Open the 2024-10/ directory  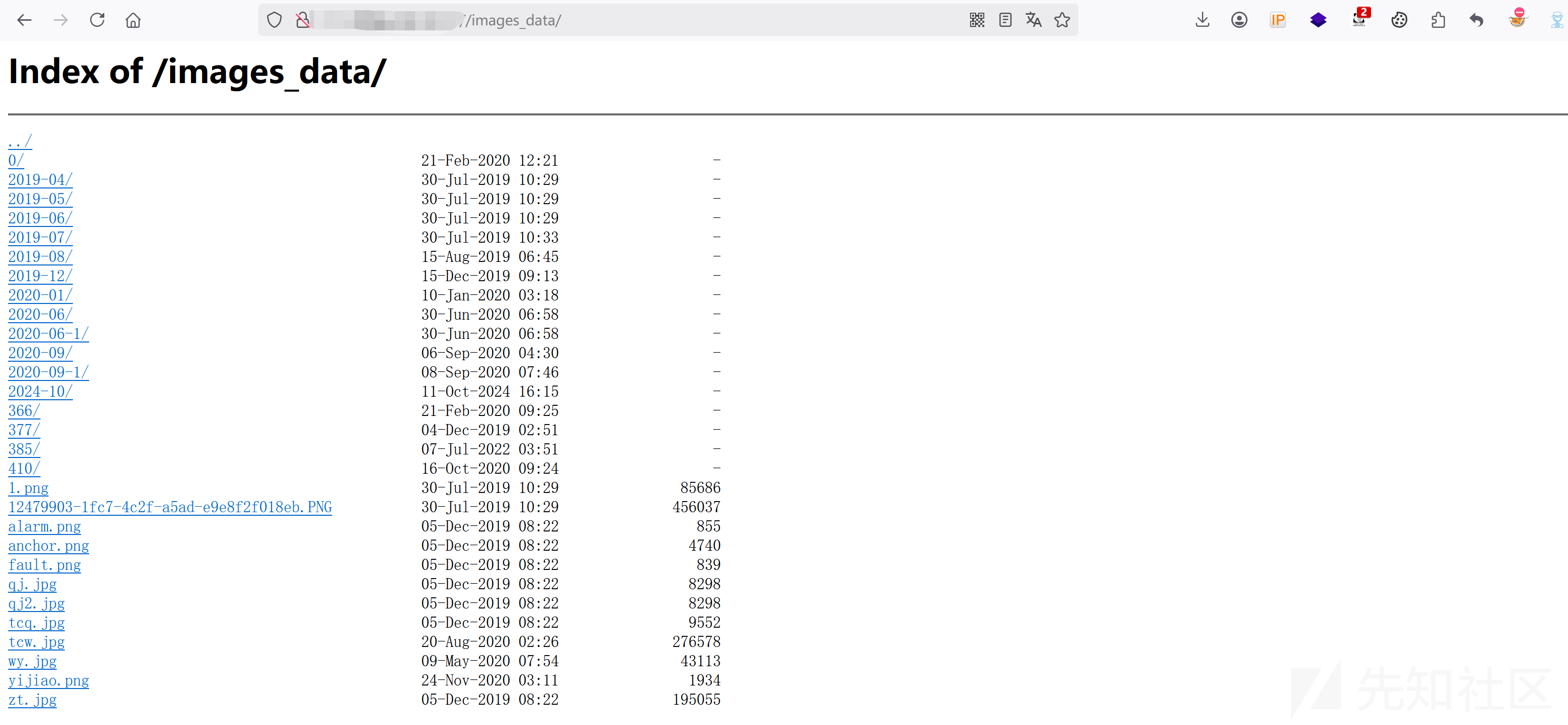click(40, 392)
